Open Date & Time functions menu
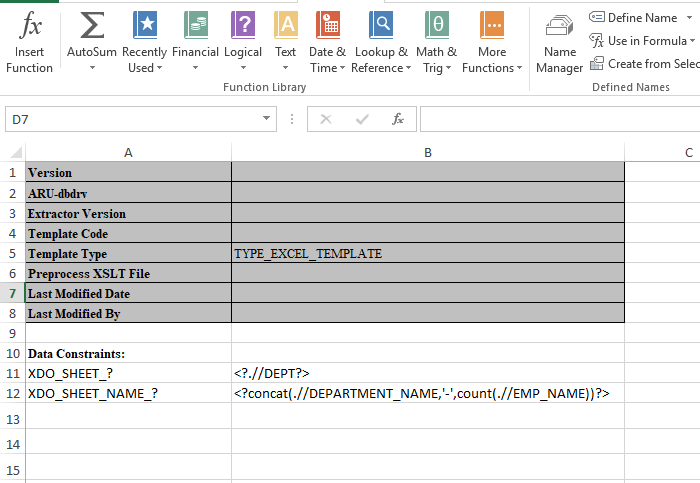Image resolution: width=700 pixels, height=483 pixels. [327, 42]
